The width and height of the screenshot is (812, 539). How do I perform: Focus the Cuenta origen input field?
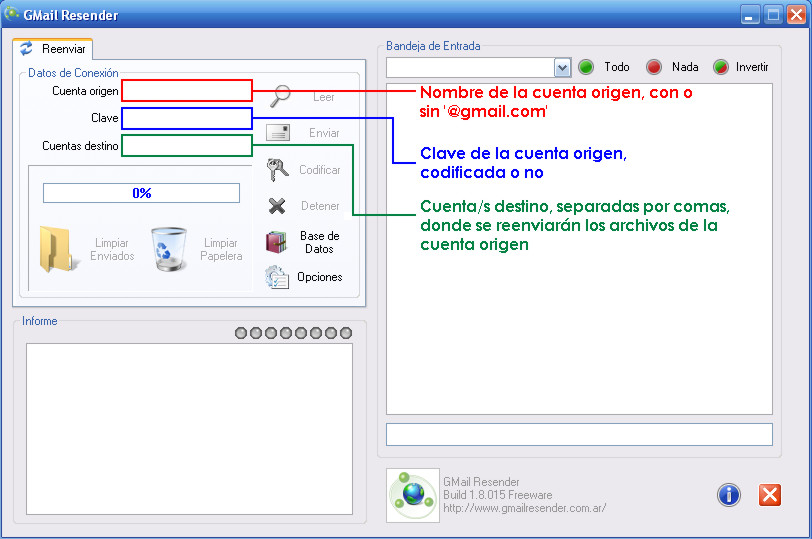click(187, 91)
